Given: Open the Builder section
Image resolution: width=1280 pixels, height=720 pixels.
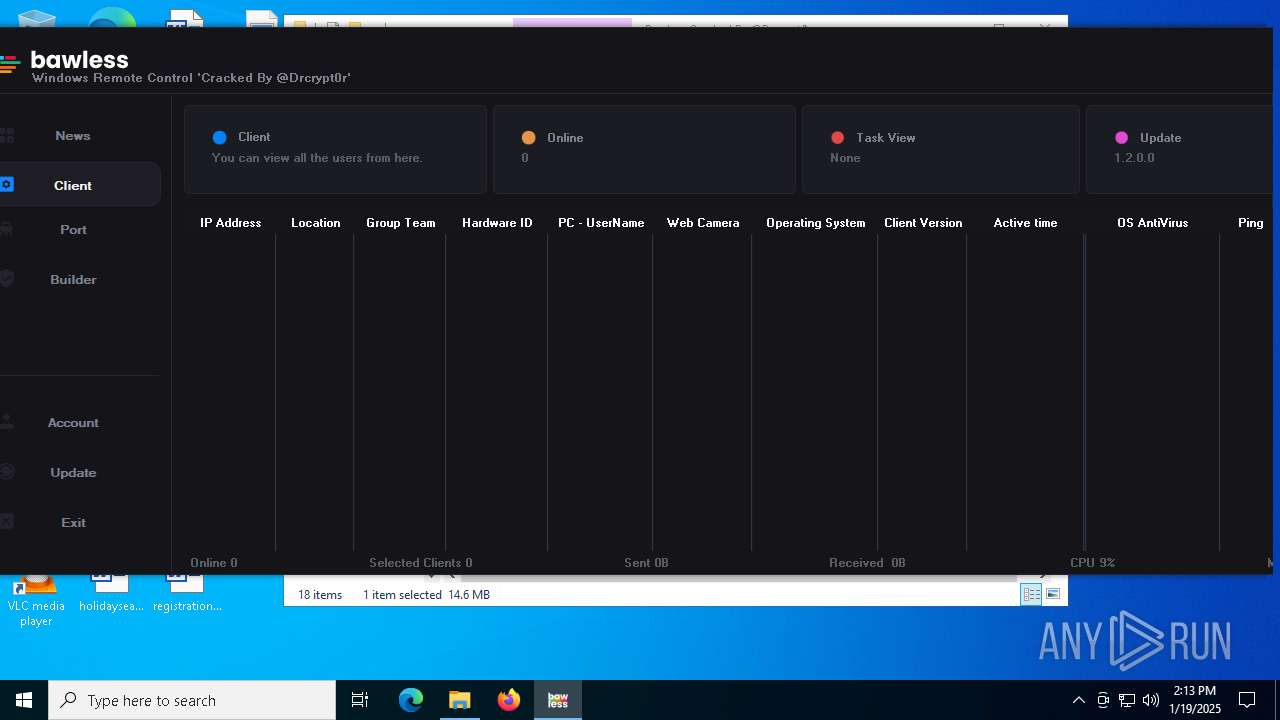Looking at the screenshot, I should [x=73, y=280].
